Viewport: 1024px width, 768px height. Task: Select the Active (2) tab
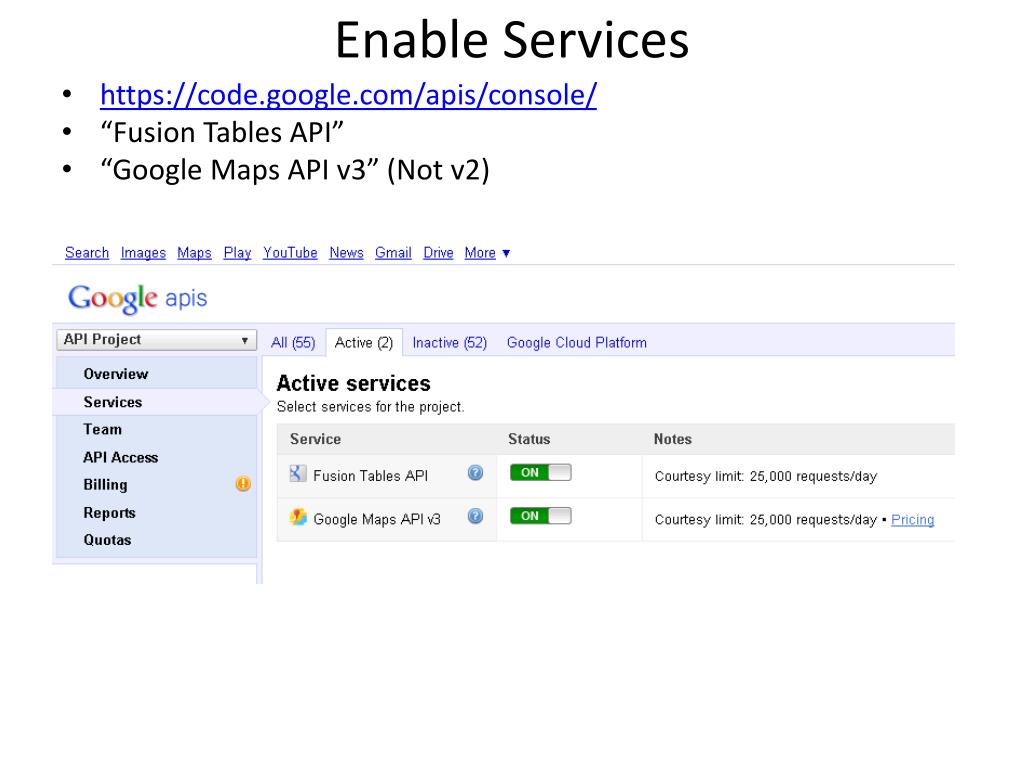pos(364,343)
